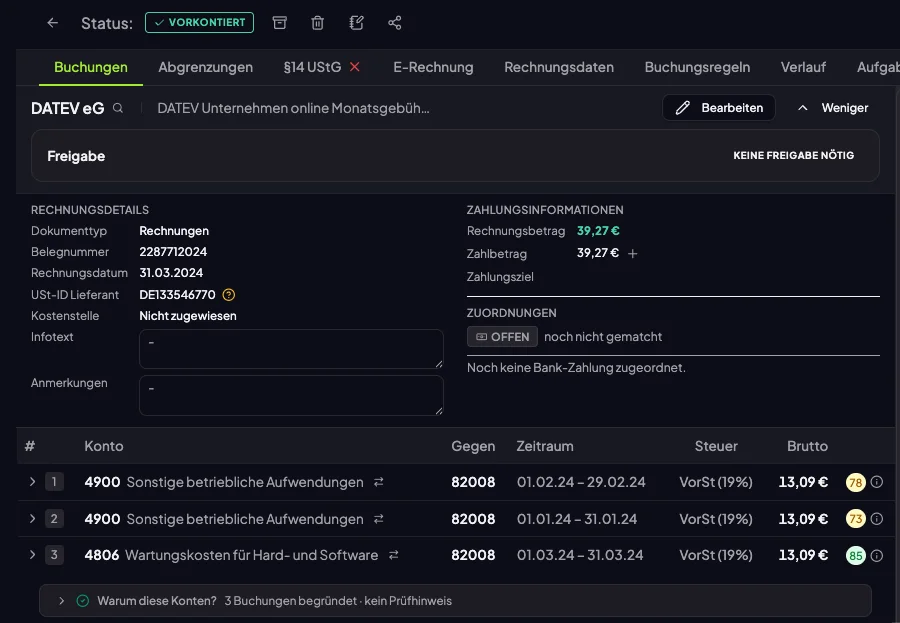Viewport: 900px width, 623px height.
Task: Click row number badge 1
Action: (x=54, y=482)
